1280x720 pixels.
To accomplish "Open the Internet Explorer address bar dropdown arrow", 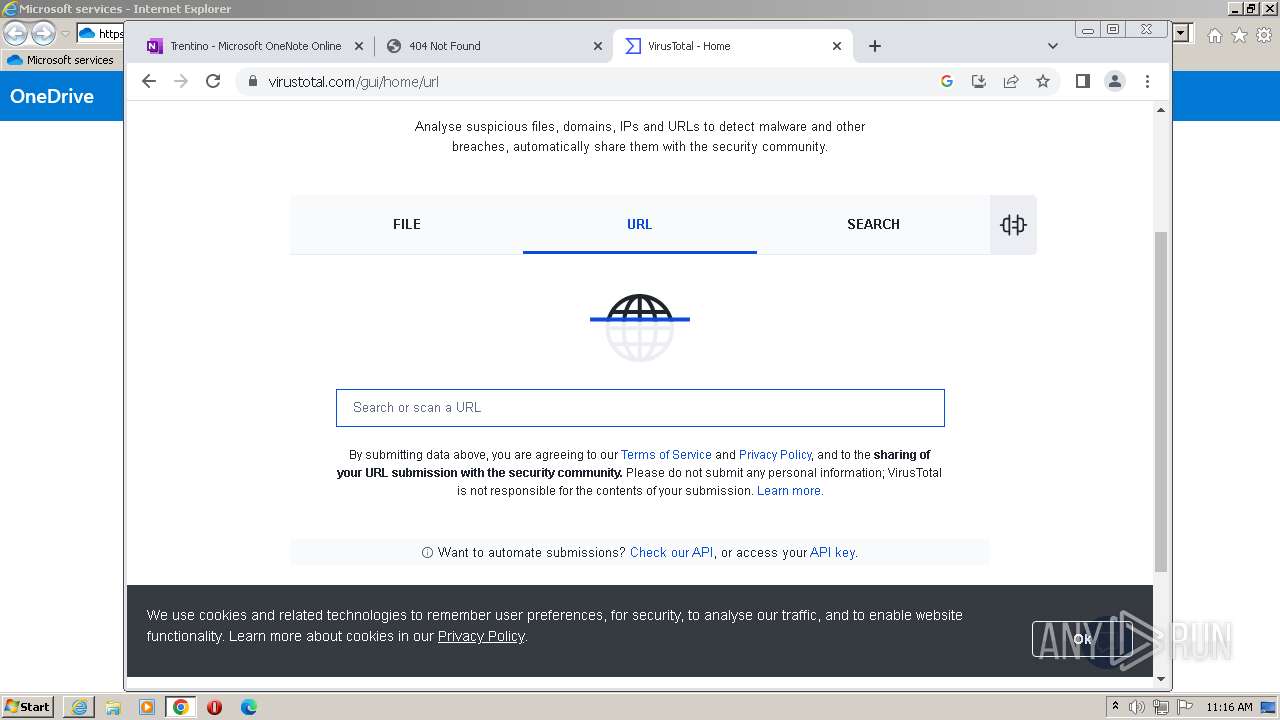I will (x=1182, y=33).
